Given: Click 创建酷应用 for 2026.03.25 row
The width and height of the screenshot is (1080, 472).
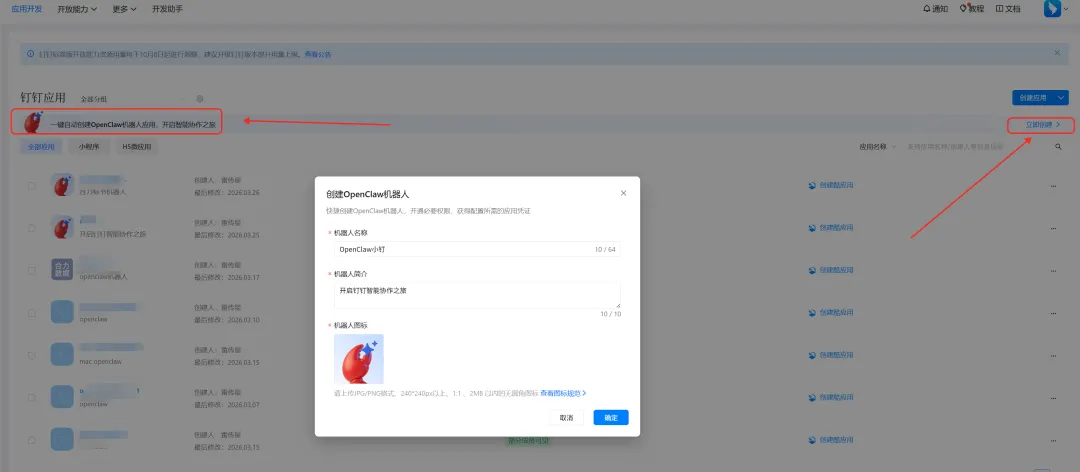Looking at the screenshot, I should (831, 227).
